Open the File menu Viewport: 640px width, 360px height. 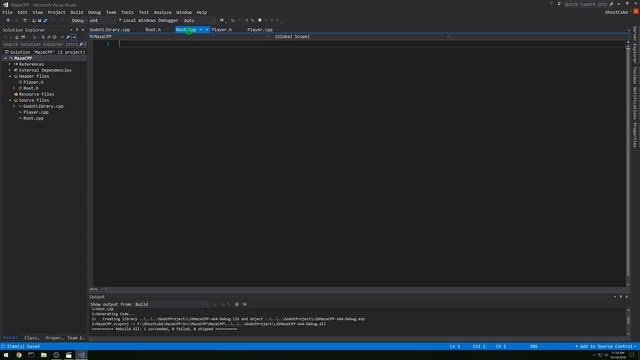7,12
